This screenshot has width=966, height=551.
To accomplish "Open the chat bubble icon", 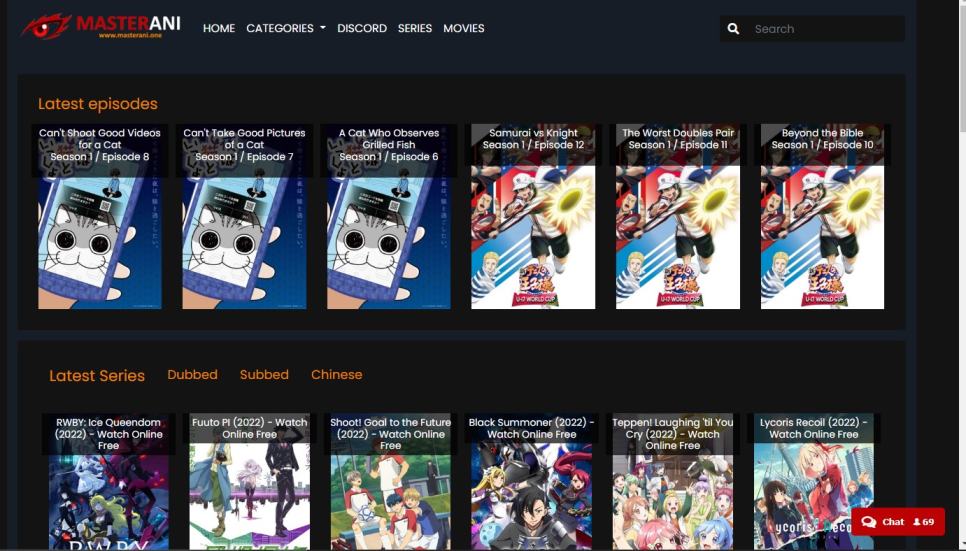I will pos(869,522).
